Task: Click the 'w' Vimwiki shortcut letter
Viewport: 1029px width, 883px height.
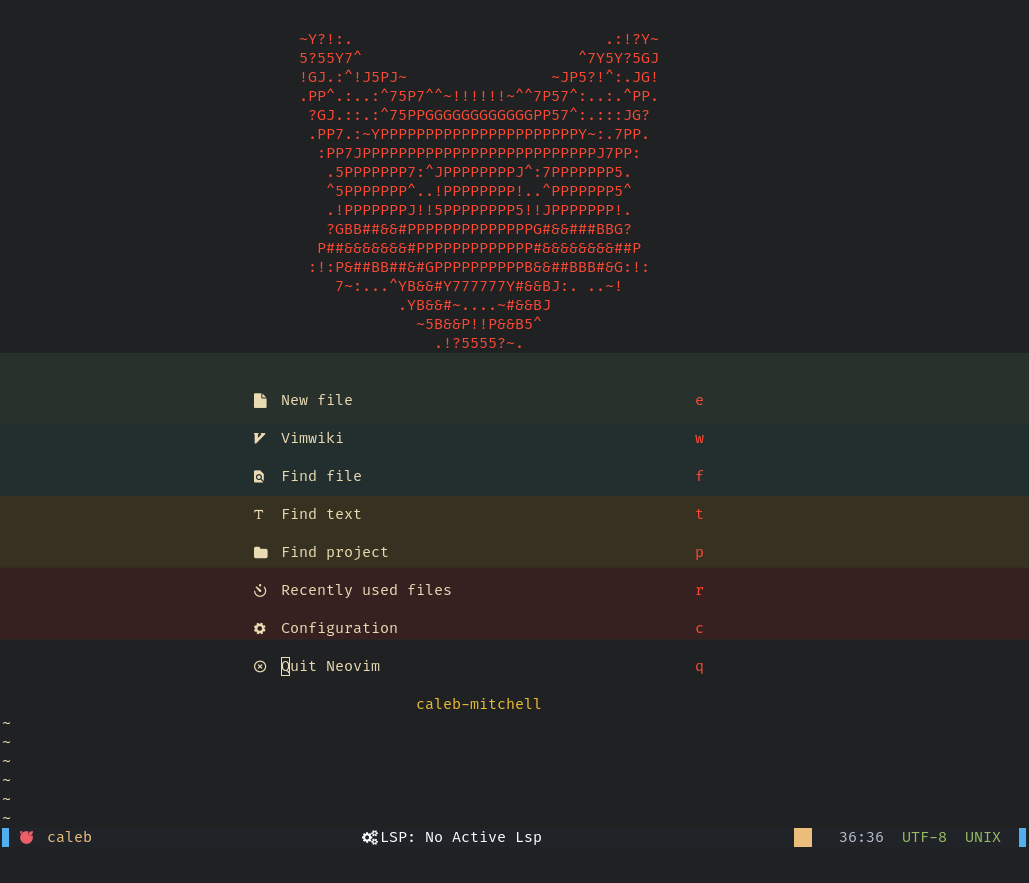Action: (699, 438)
